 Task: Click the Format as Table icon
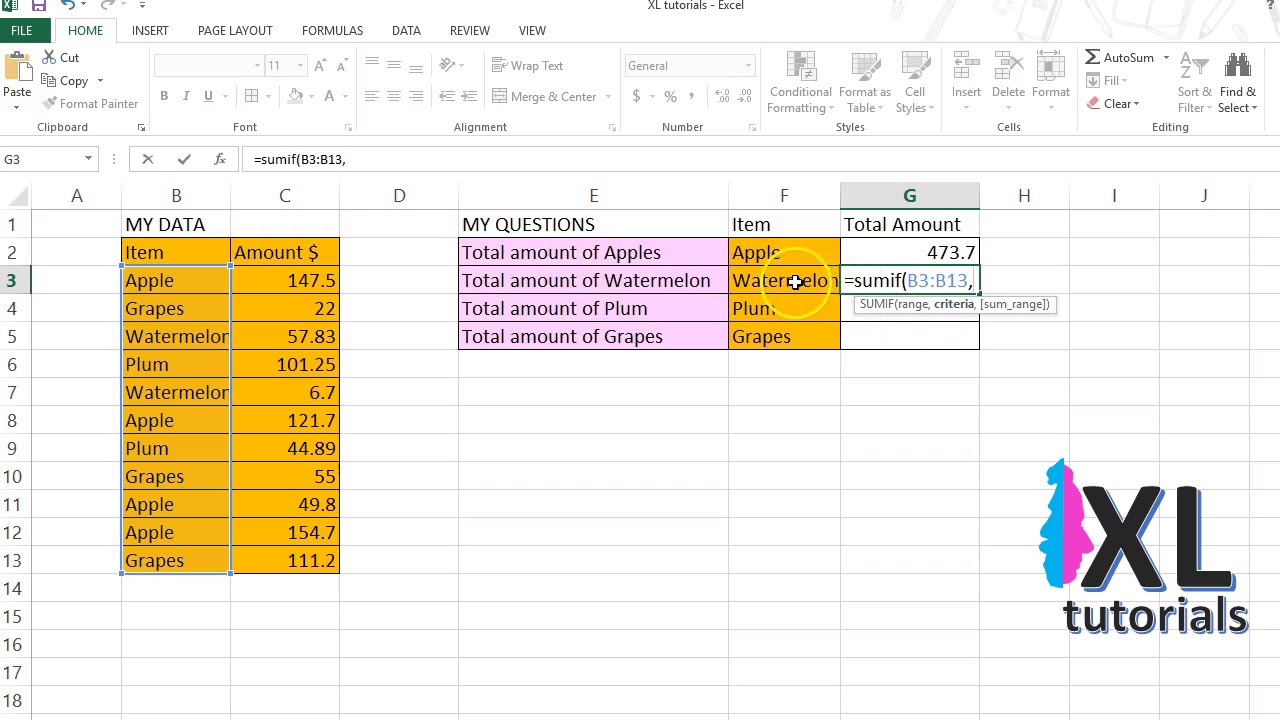coord(864,83)
